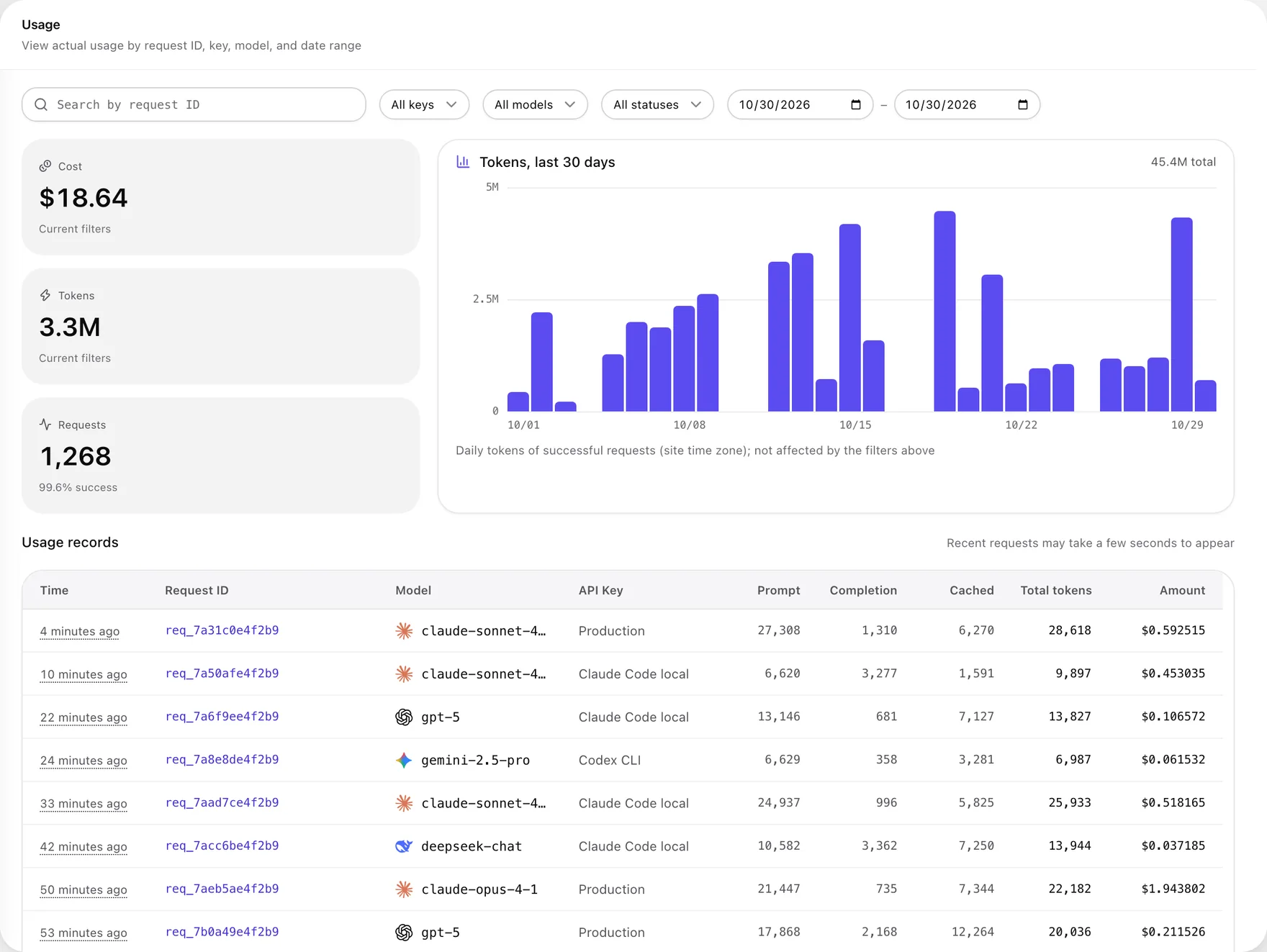The height and width of the screenshot is (952, 1267).
Task: Click the Gemini icon beside gemini-2.5-pro
Action: tap(404, 761)
